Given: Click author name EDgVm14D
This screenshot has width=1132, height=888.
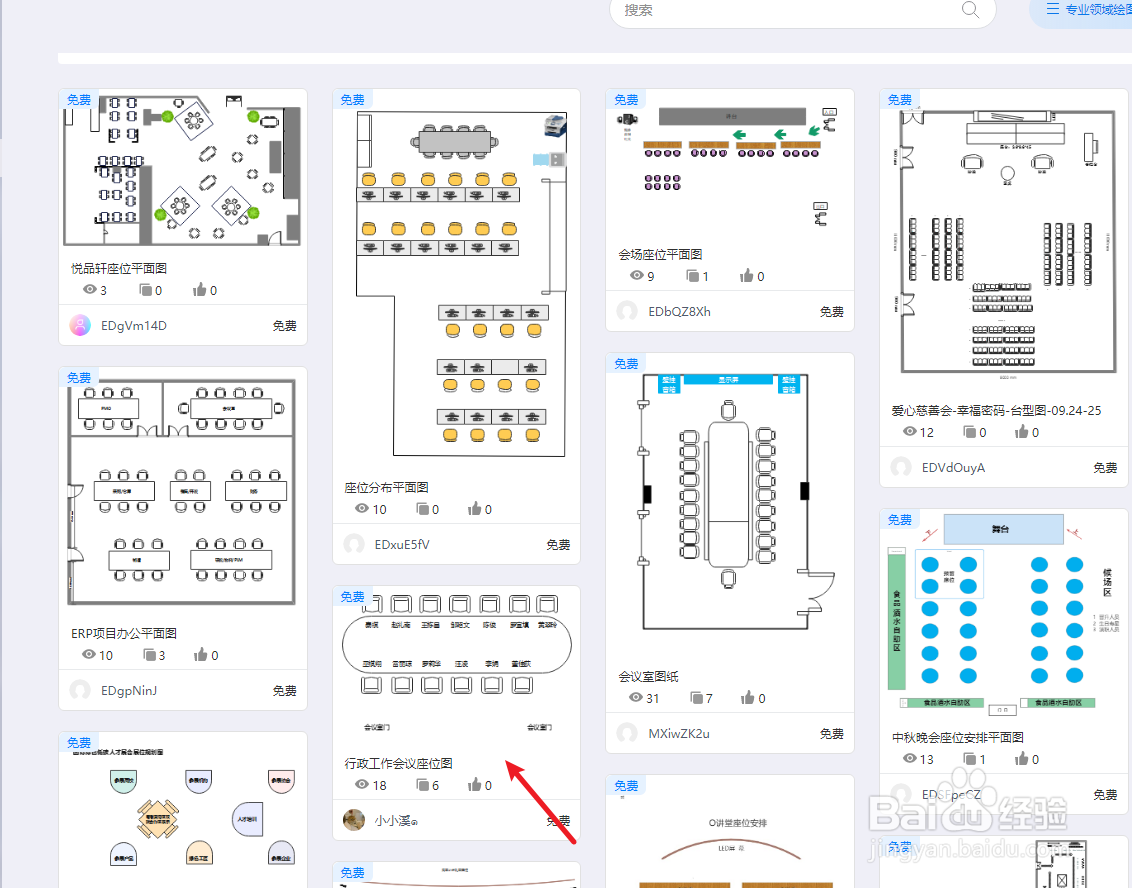Looking at the screenshot, I should pyautogui.click(x=134, y=326).
